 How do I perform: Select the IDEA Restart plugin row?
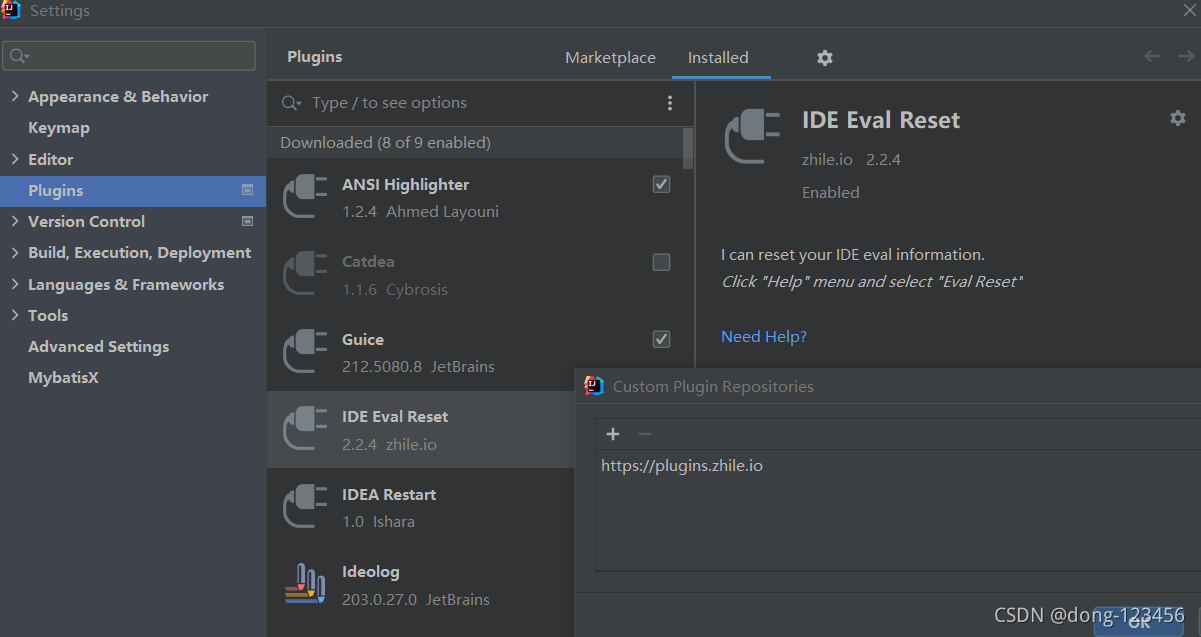[421, 507]
